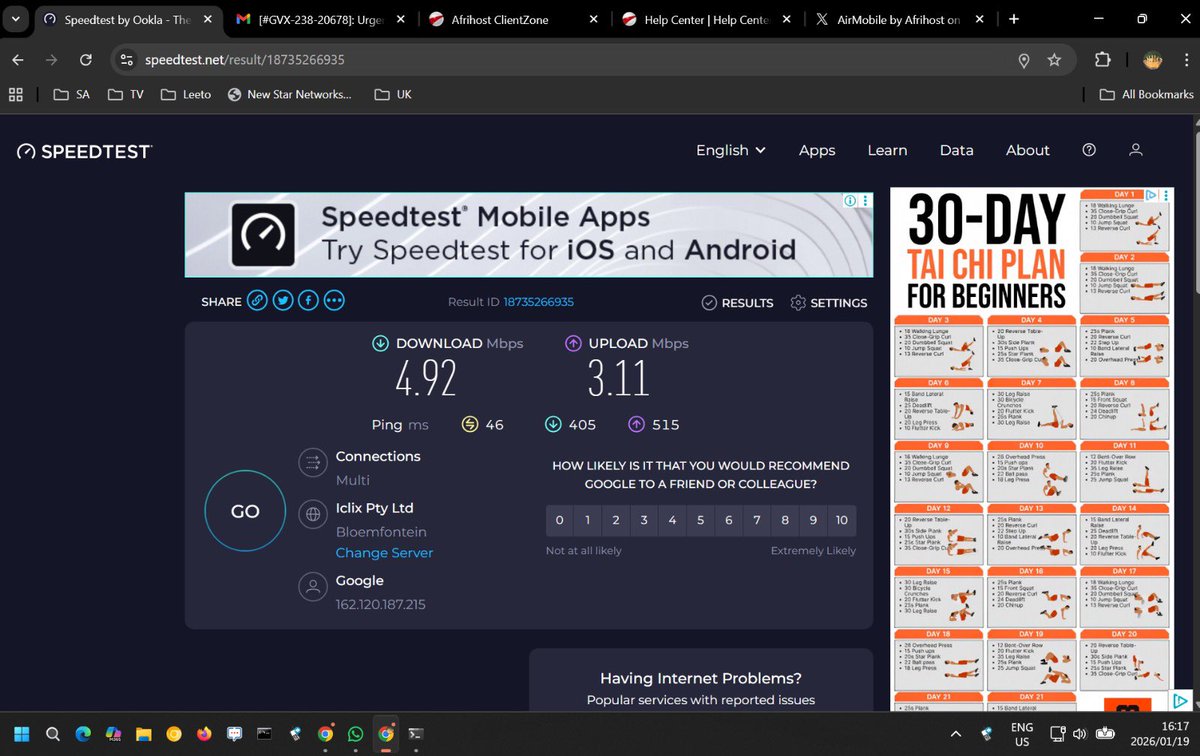Open the ad info icon on Speedtest Mobile Apps banner
Screen dimensions: 1200x756
(851, 200)
